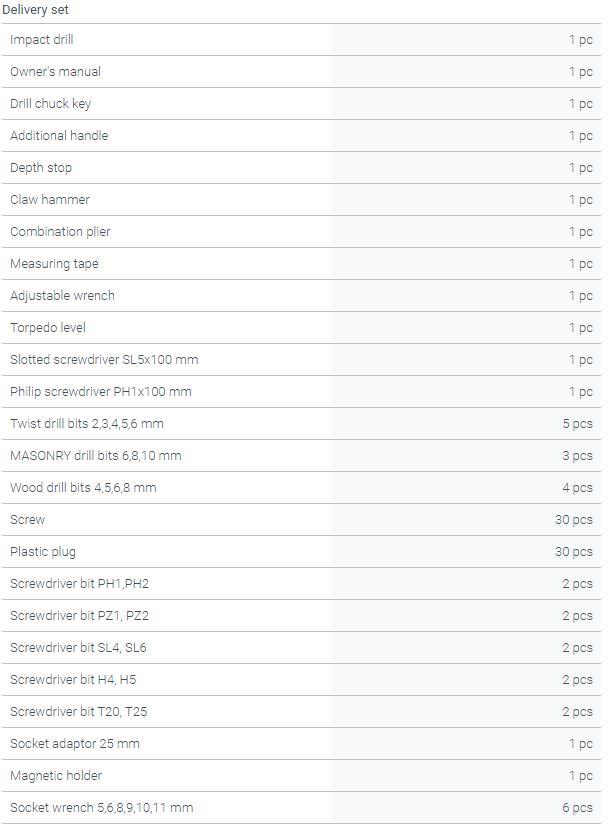Click the "Claw hammer" item

(x=50, y=200)
